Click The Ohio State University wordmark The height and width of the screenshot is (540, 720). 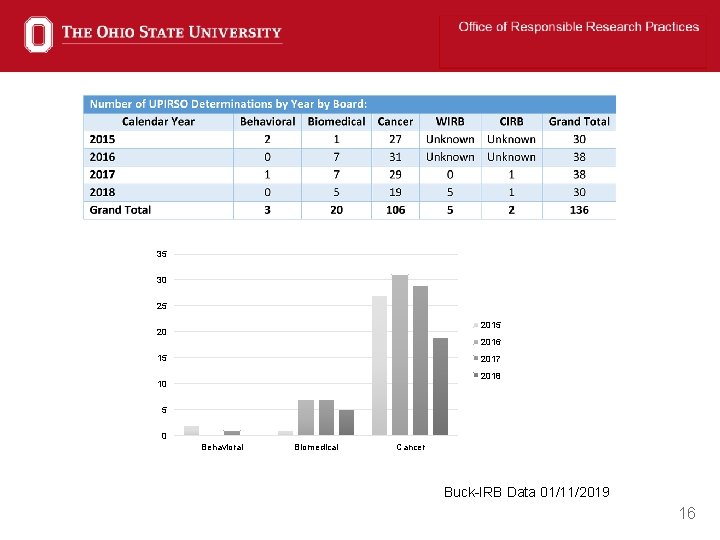pyautogui.click(x=172, y=32)
